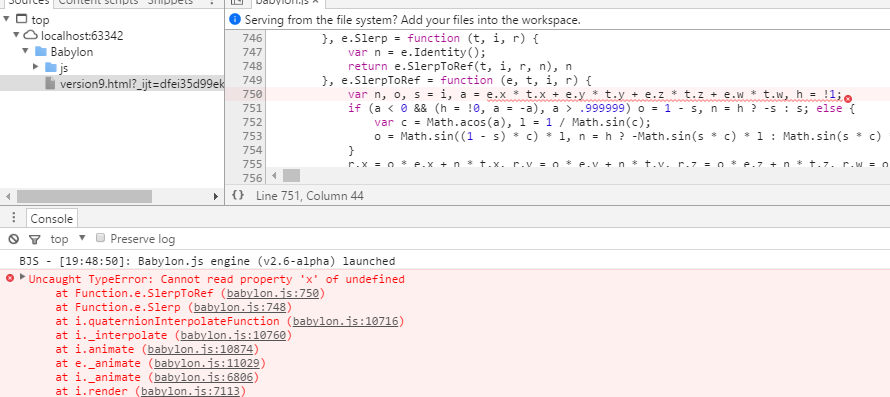Open the Content scripts navigator tab
Image resolution: width=890 pixels, height=397 pixels.
tap(99, 2)
